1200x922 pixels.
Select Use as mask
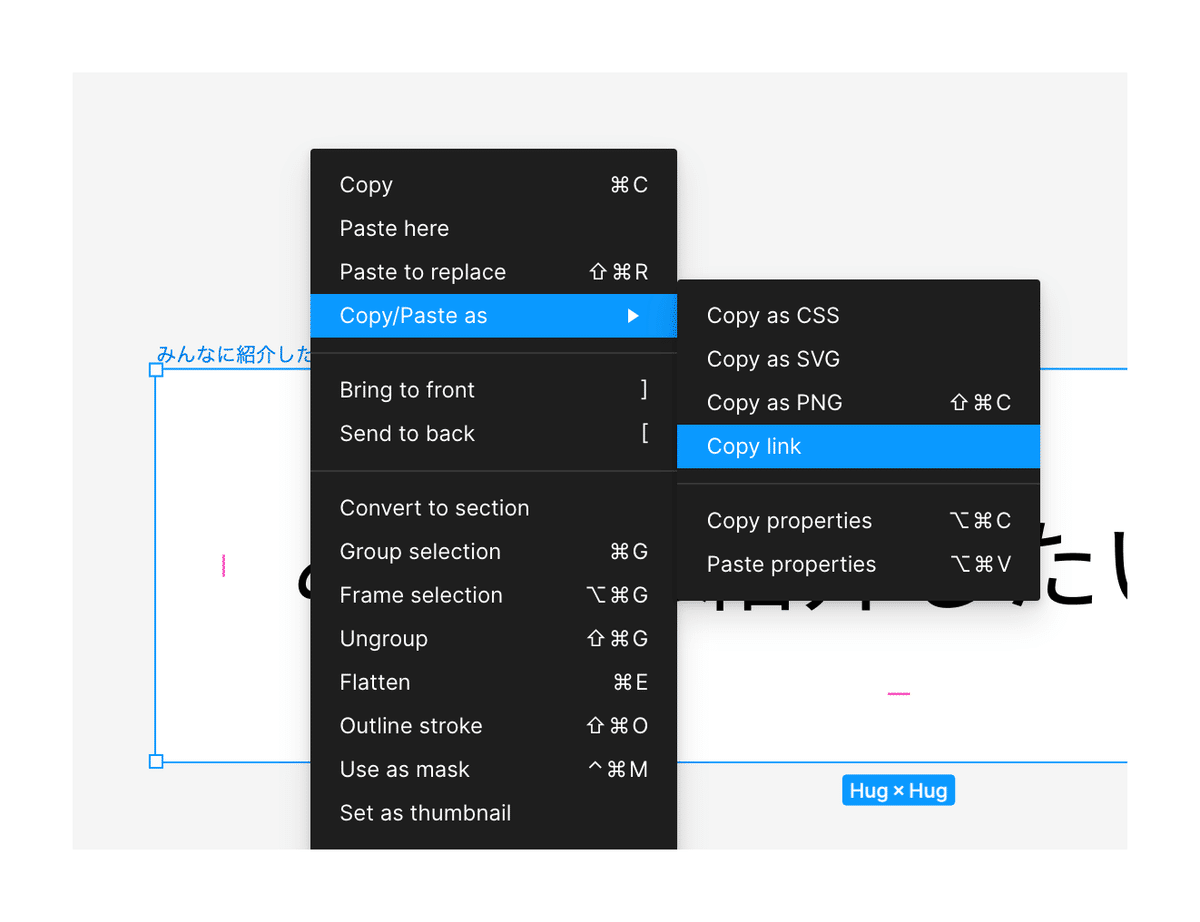[x=494, y=770]
